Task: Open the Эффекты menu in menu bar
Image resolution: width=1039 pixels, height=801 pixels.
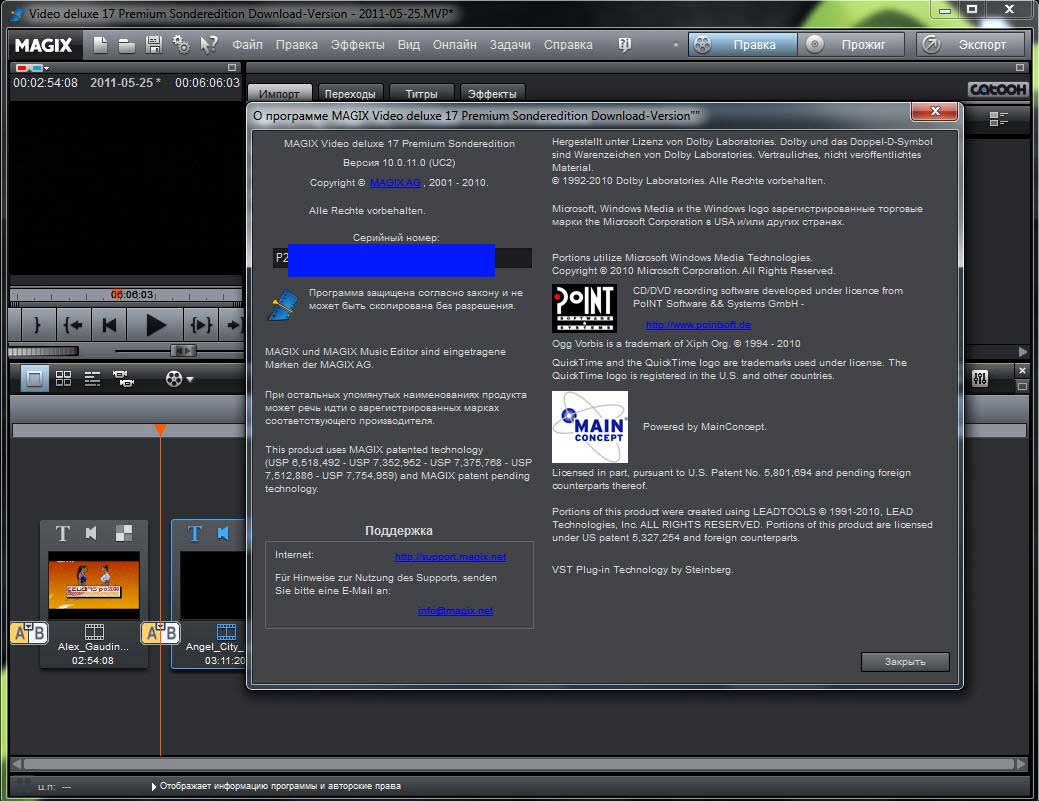Action: pyautogui.click(x=357, y=45)
